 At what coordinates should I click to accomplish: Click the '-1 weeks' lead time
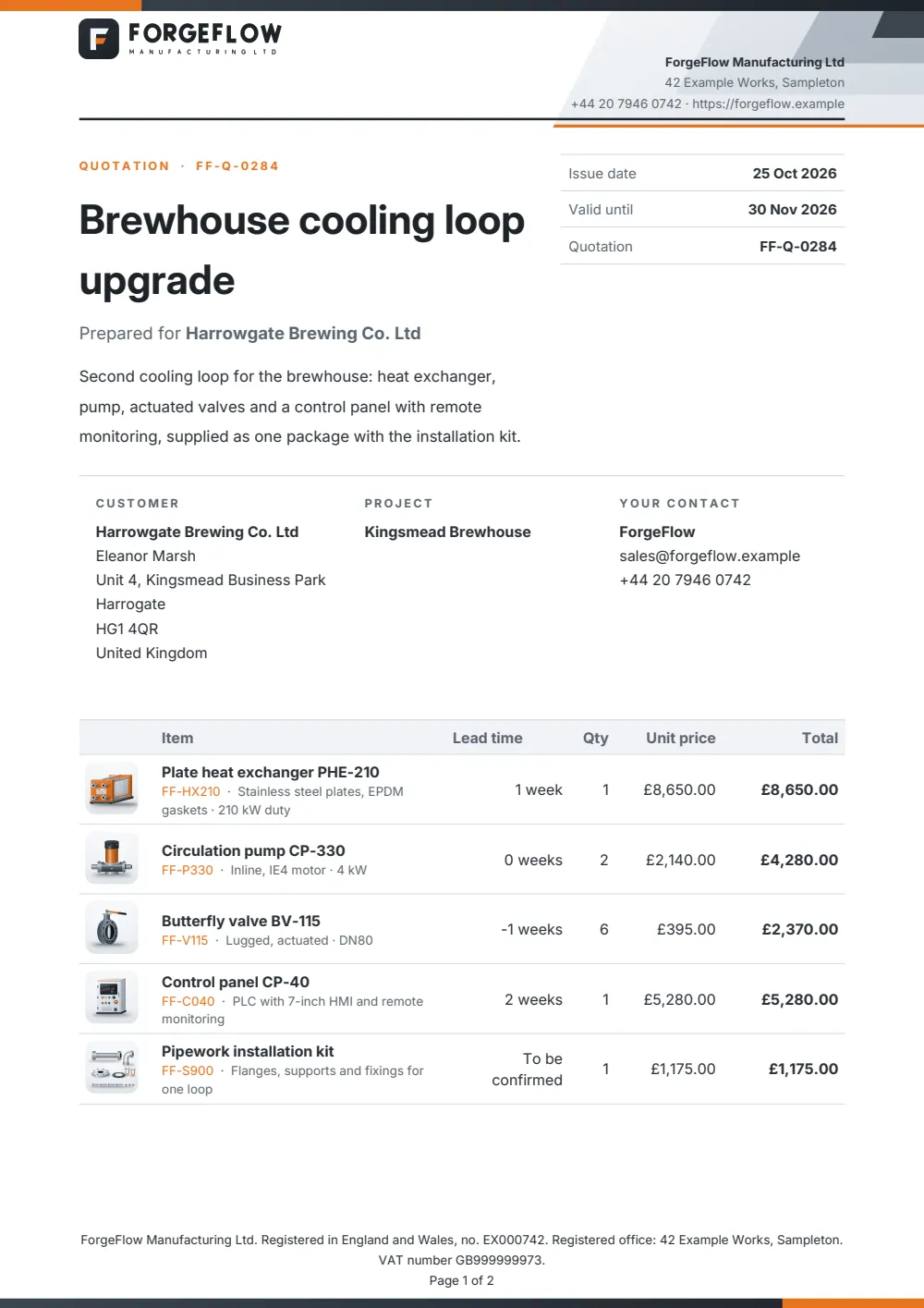(x=531, y=929)
